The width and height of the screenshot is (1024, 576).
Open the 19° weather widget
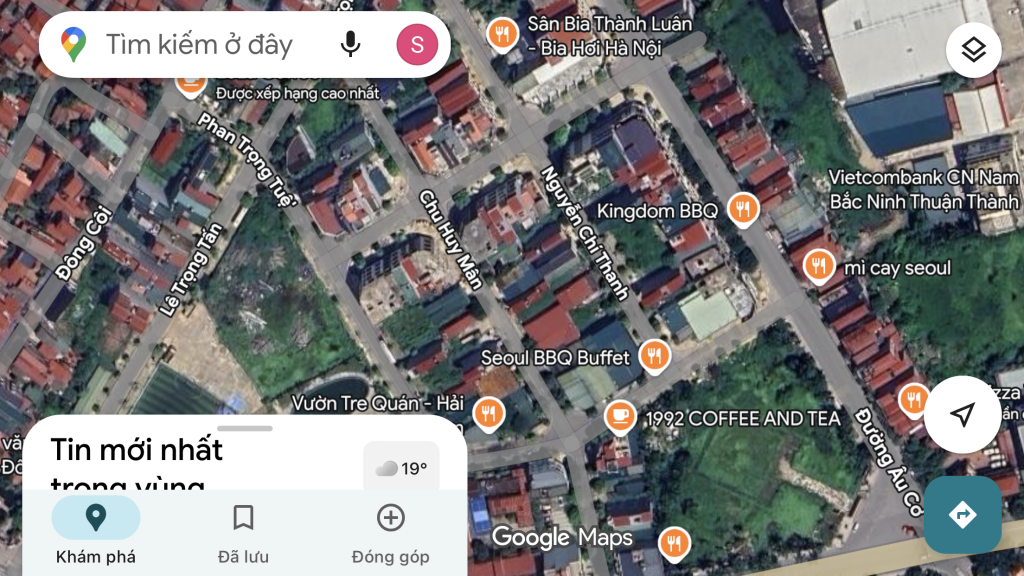point(402,468)
